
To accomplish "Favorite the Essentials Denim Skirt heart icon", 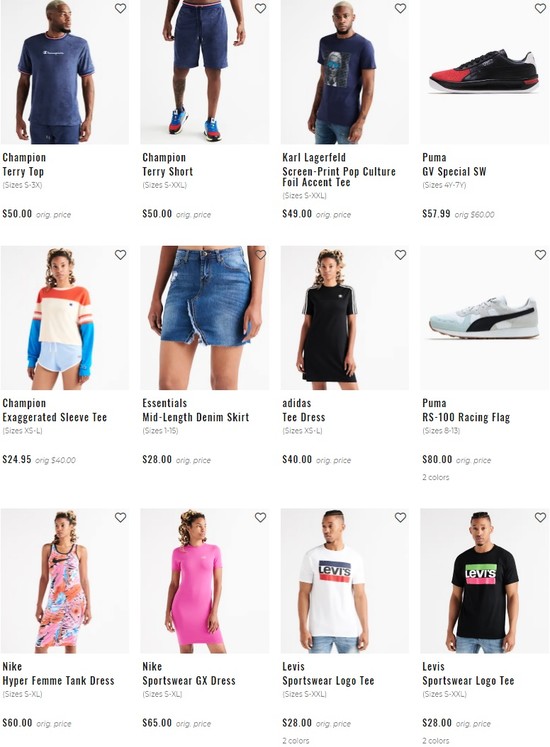I will tap(260, 255).
